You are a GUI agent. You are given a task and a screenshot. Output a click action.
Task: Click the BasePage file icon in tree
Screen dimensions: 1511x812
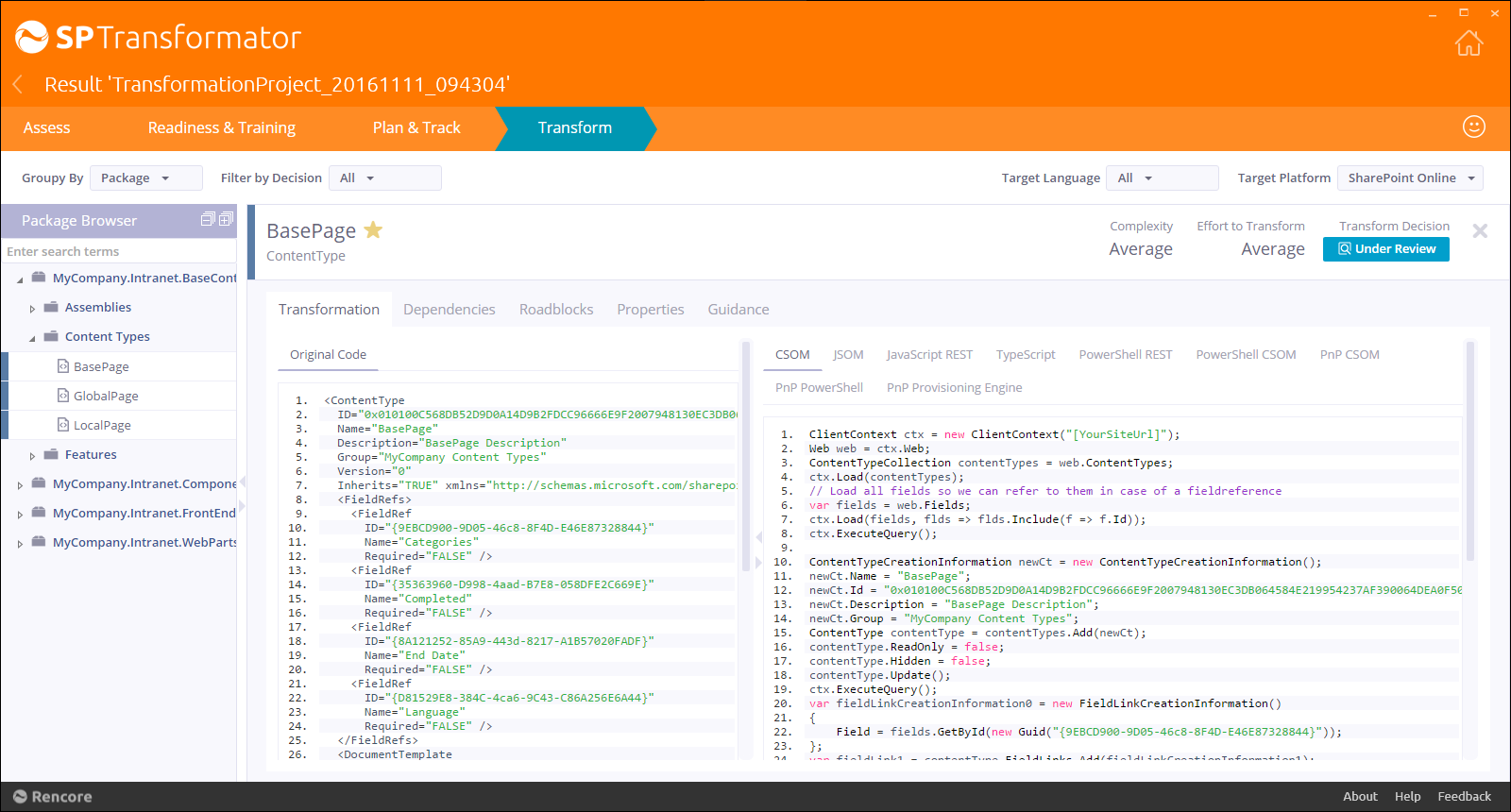coord(63,366)
